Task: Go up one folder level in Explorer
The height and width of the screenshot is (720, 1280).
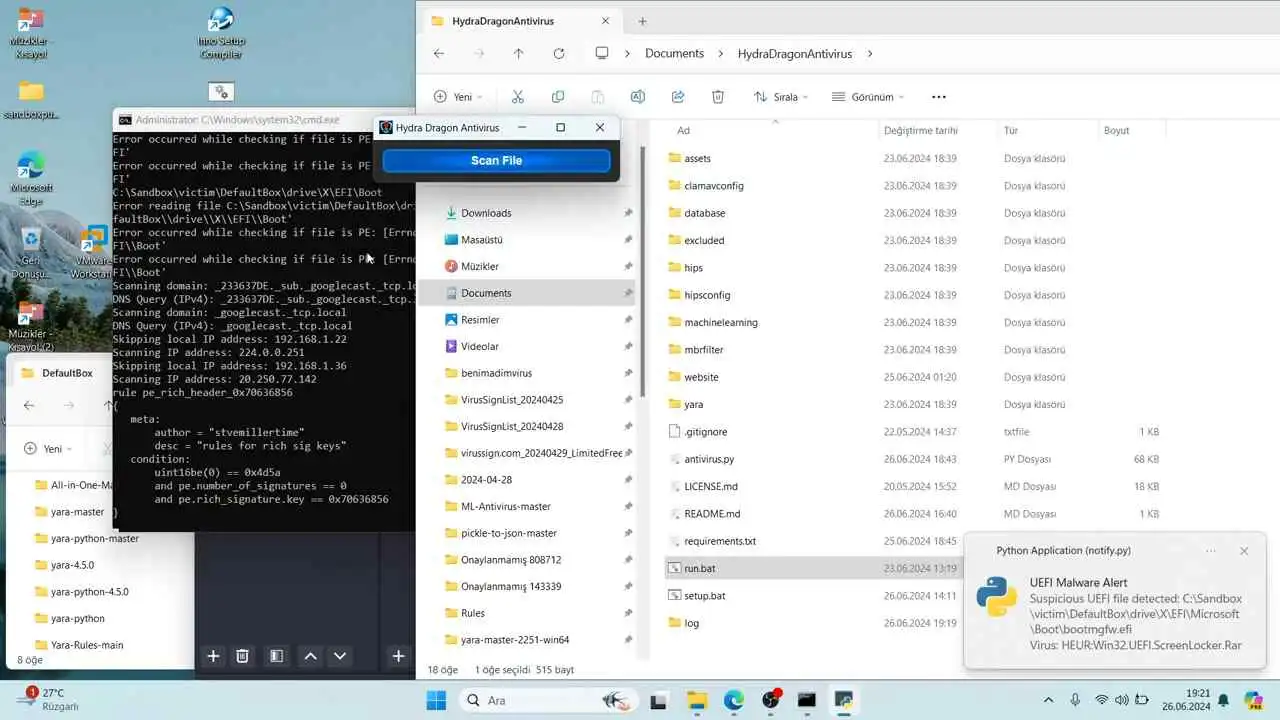Action: 518,53
